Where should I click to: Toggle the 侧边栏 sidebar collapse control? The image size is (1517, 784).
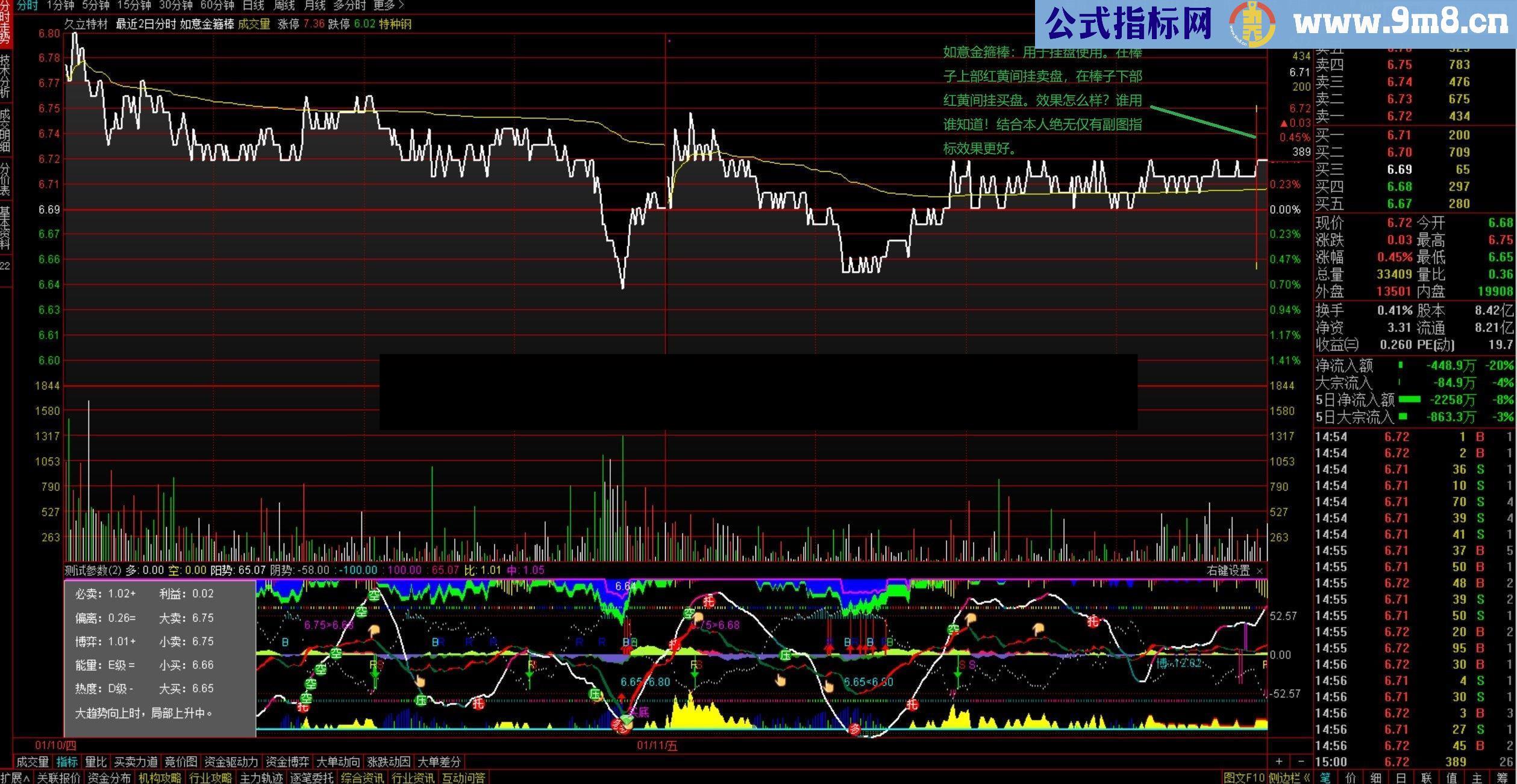click(1289, 777)
